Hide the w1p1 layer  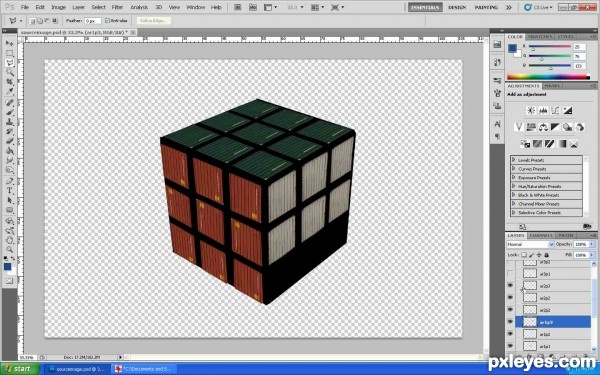pos(510,346)
